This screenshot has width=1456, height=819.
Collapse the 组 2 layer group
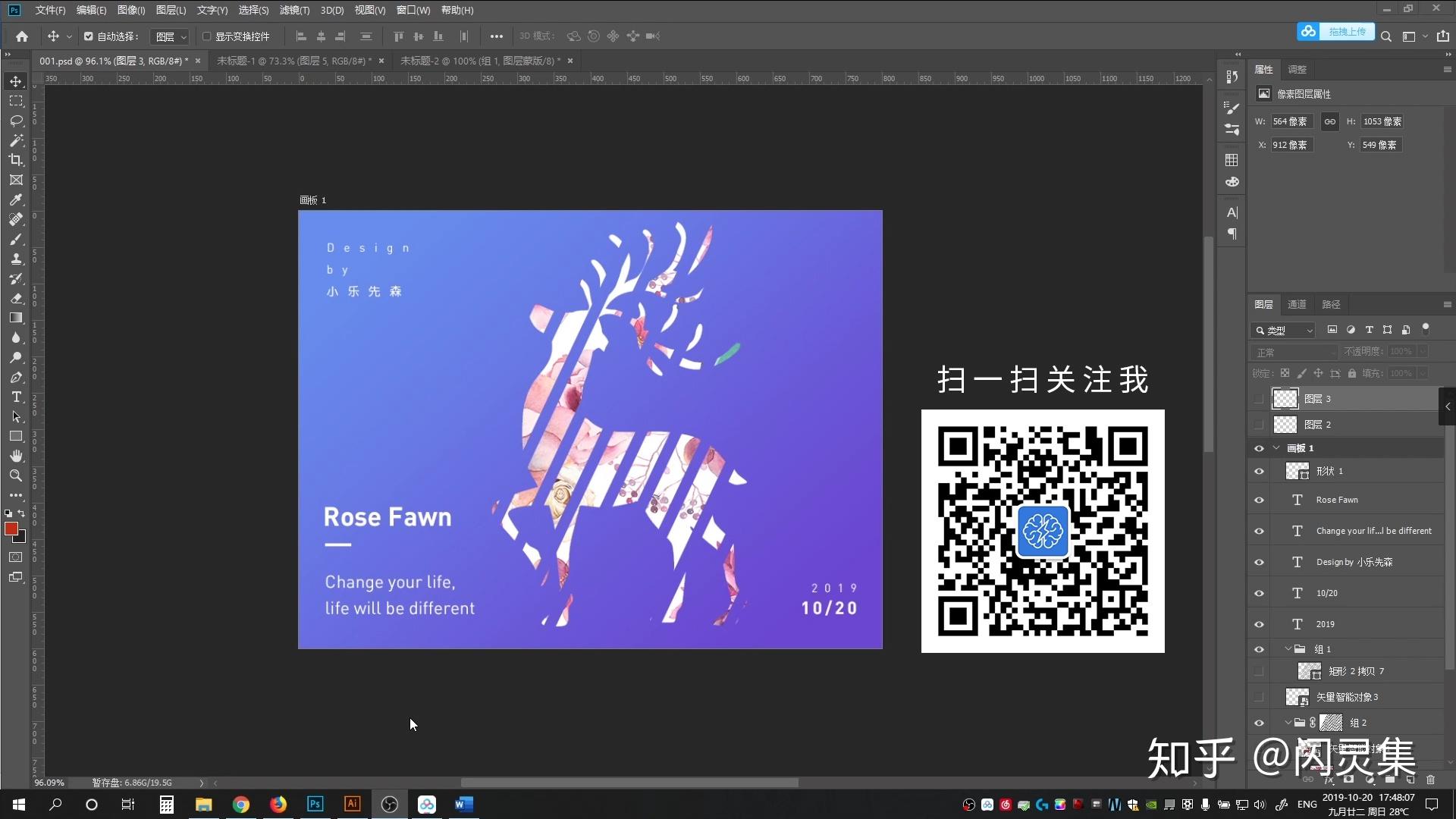(1288, 723)
